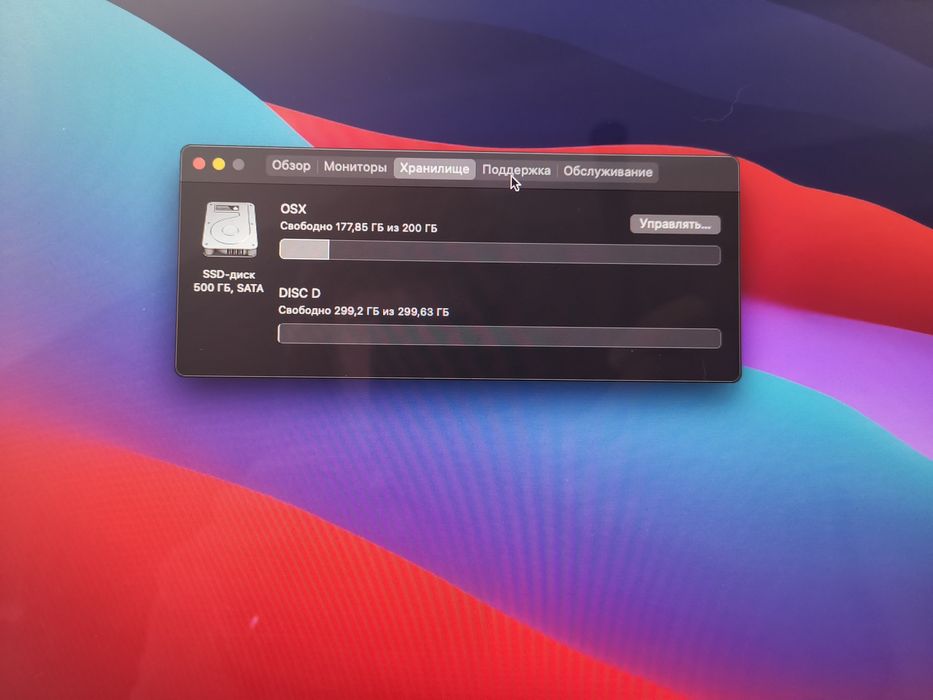Click the OSX volume name
The height and width of the screenshot is (700, 933).
point(293,209)
